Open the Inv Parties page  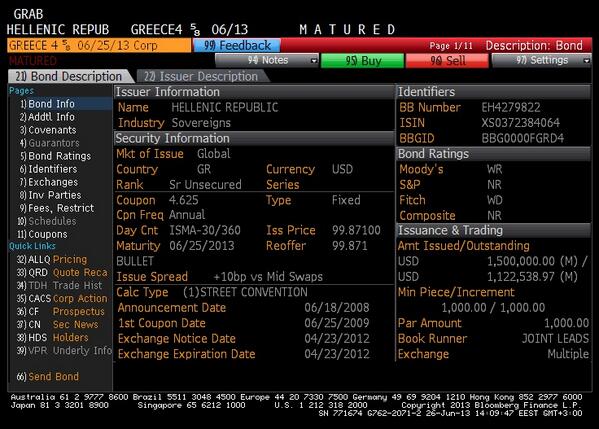click(50, 195)
